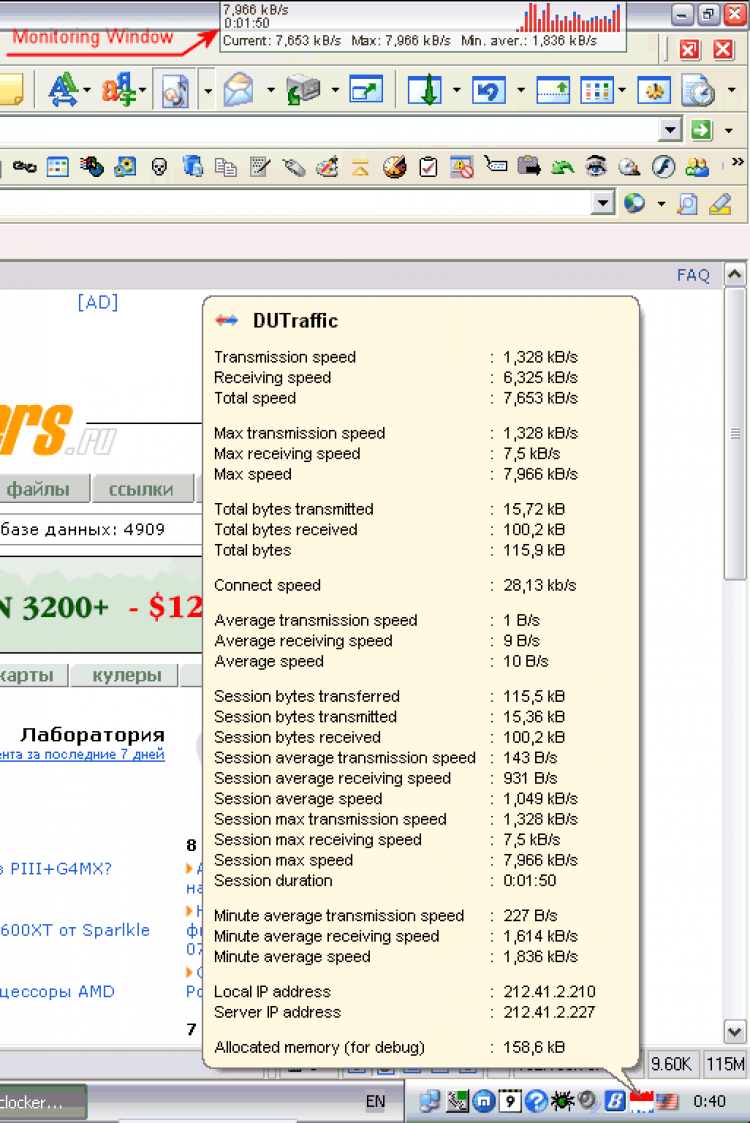This screenshot has height=1123, width=750.
Task: Open the search field dropdown arrow
Action: click(x=603, y=203)
